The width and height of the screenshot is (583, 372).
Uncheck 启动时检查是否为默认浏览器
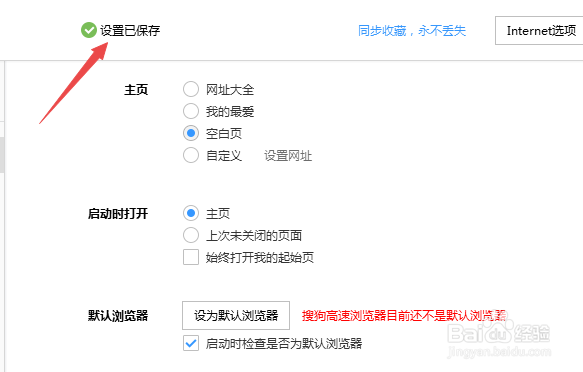click(x=191, y=343)
